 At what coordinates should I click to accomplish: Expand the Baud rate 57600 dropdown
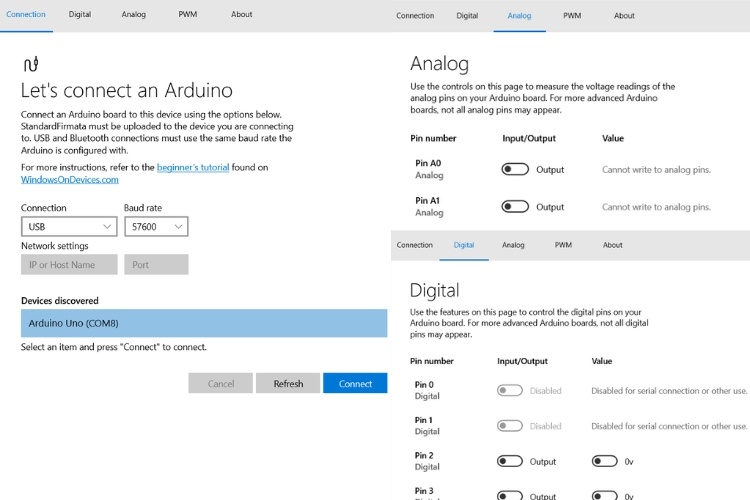point(156,227)
